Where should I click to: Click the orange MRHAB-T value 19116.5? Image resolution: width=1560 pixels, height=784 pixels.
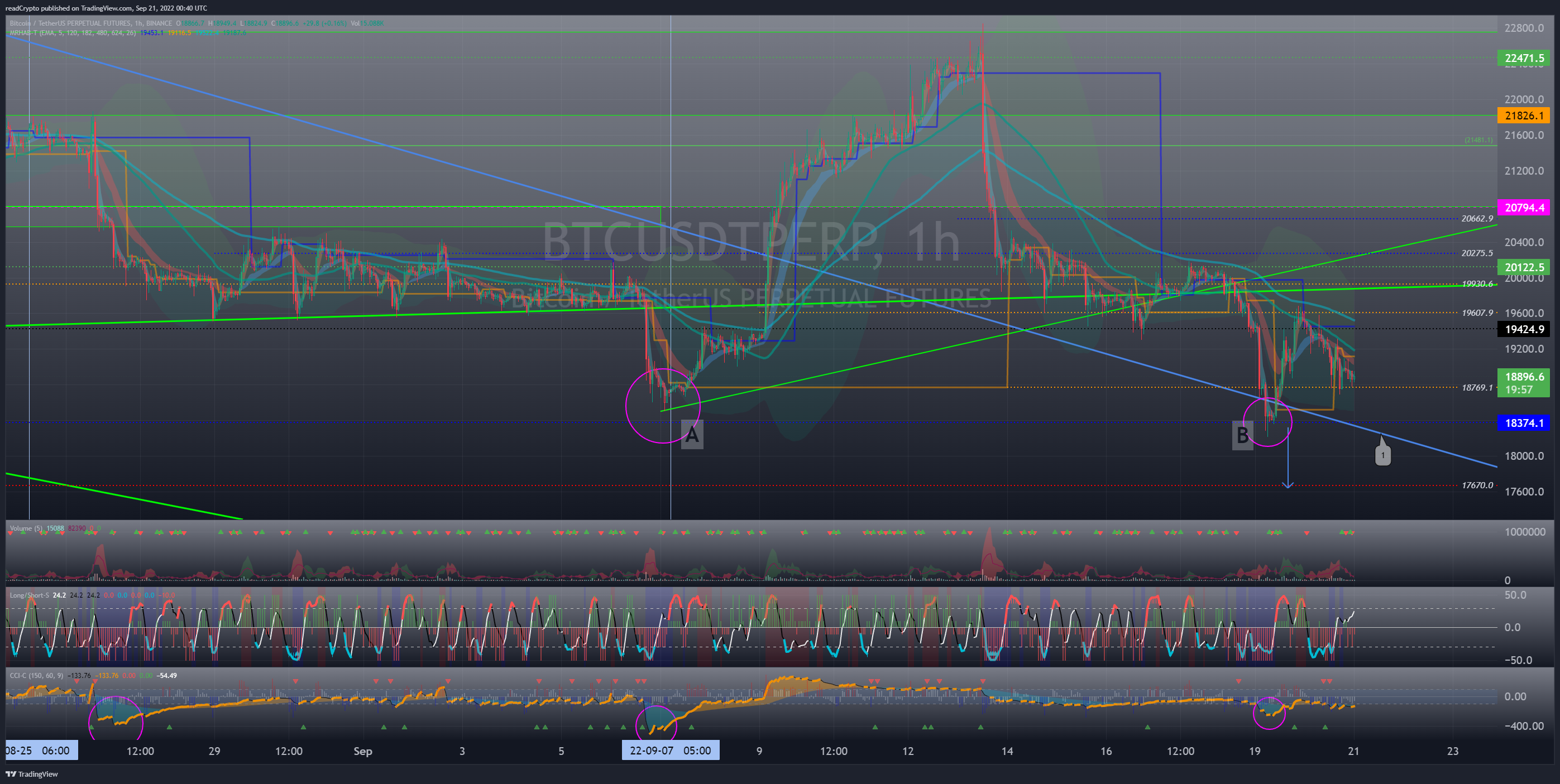coord(180,33)
